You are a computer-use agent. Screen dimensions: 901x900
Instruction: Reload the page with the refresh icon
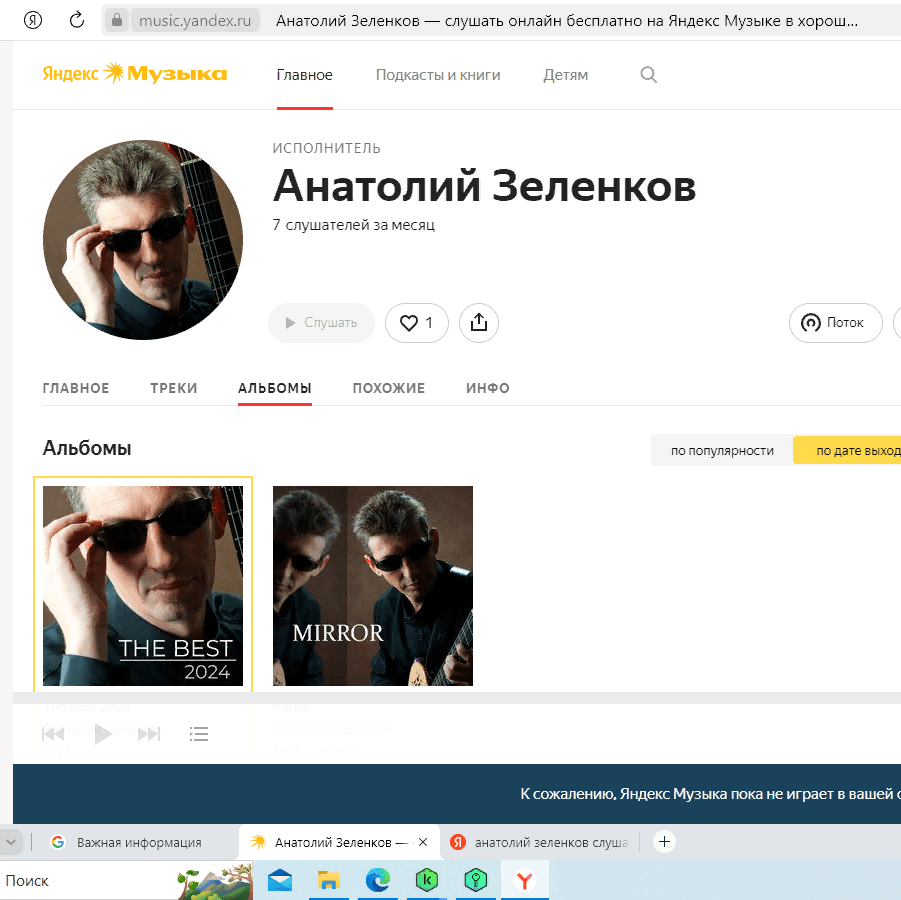[x=76, y=21]
